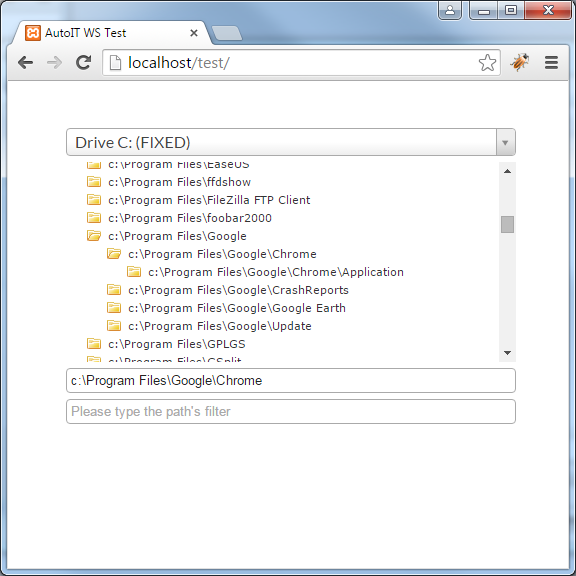This screenshot has width=576, height=576.
Task: Close the Chrome window
Action: pyautogui.click(x=548, y=10)
